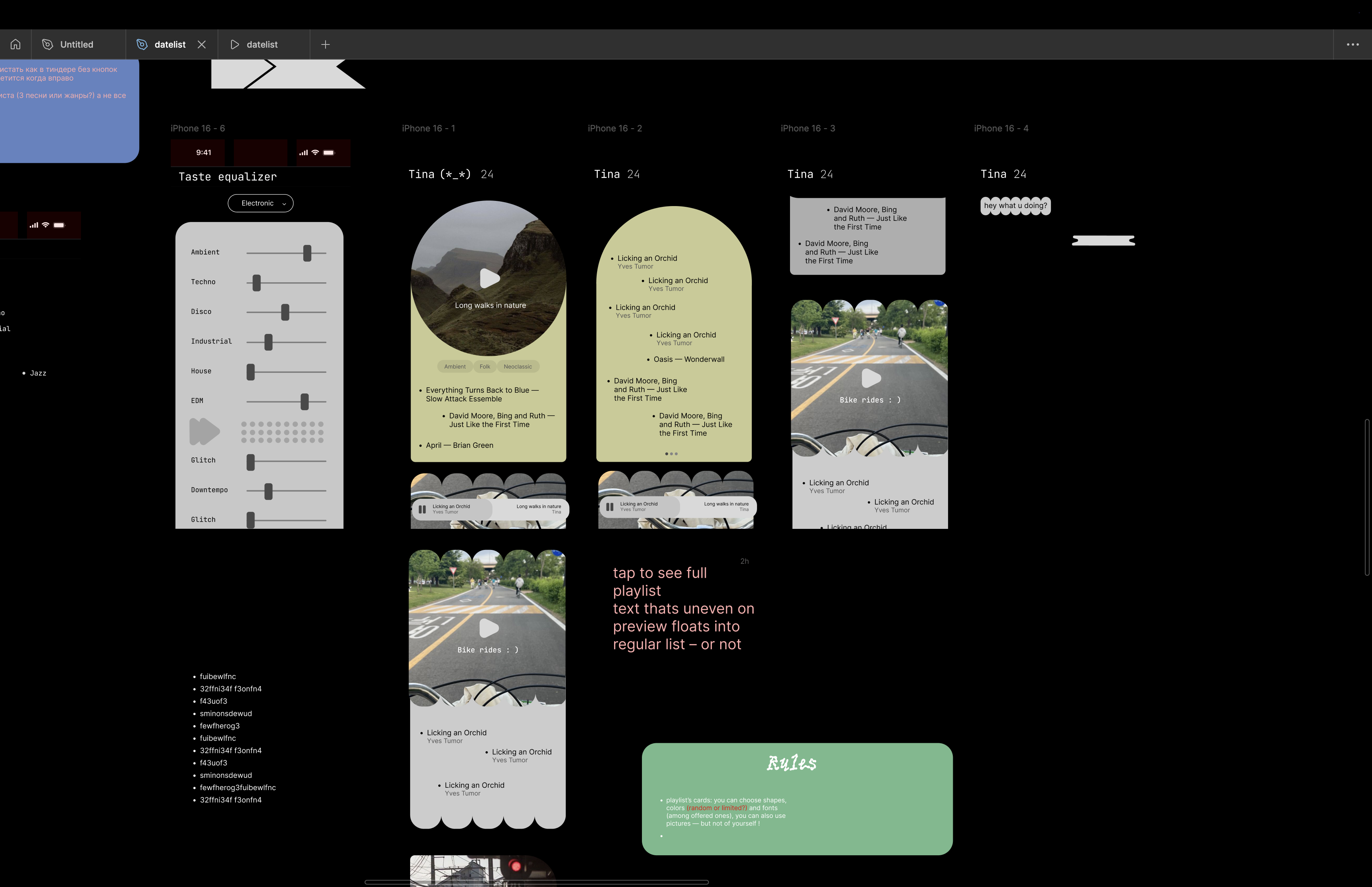The width and height of the screenshot is (1372, 887).
Task: Click the hey what u doing? bubble
Action: [1015, 206]
